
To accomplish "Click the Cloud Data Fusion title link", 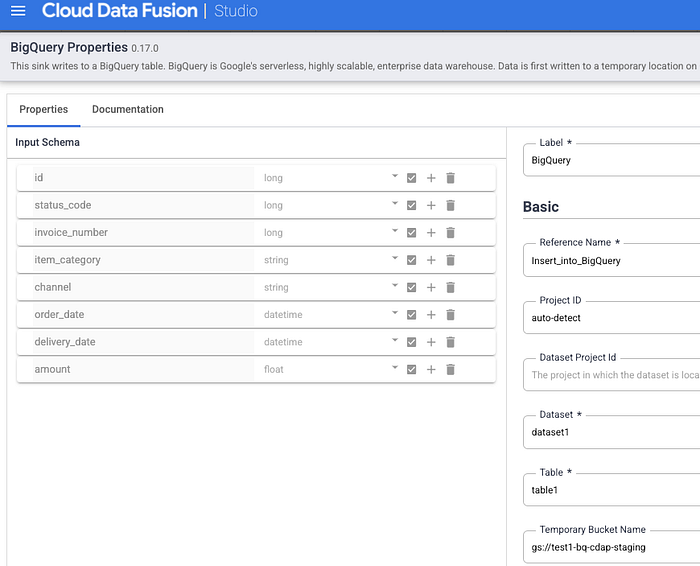I will (120, 11).
